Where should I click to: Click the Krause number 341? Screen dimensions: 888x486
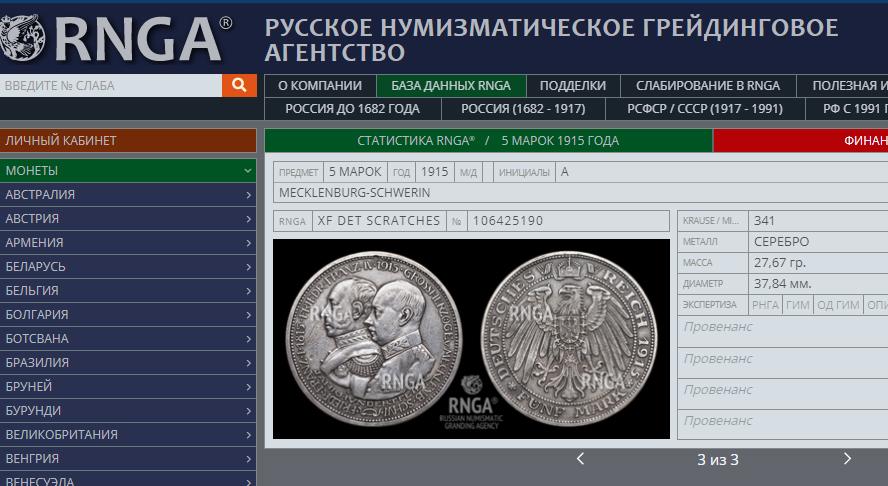click(764, 221)
